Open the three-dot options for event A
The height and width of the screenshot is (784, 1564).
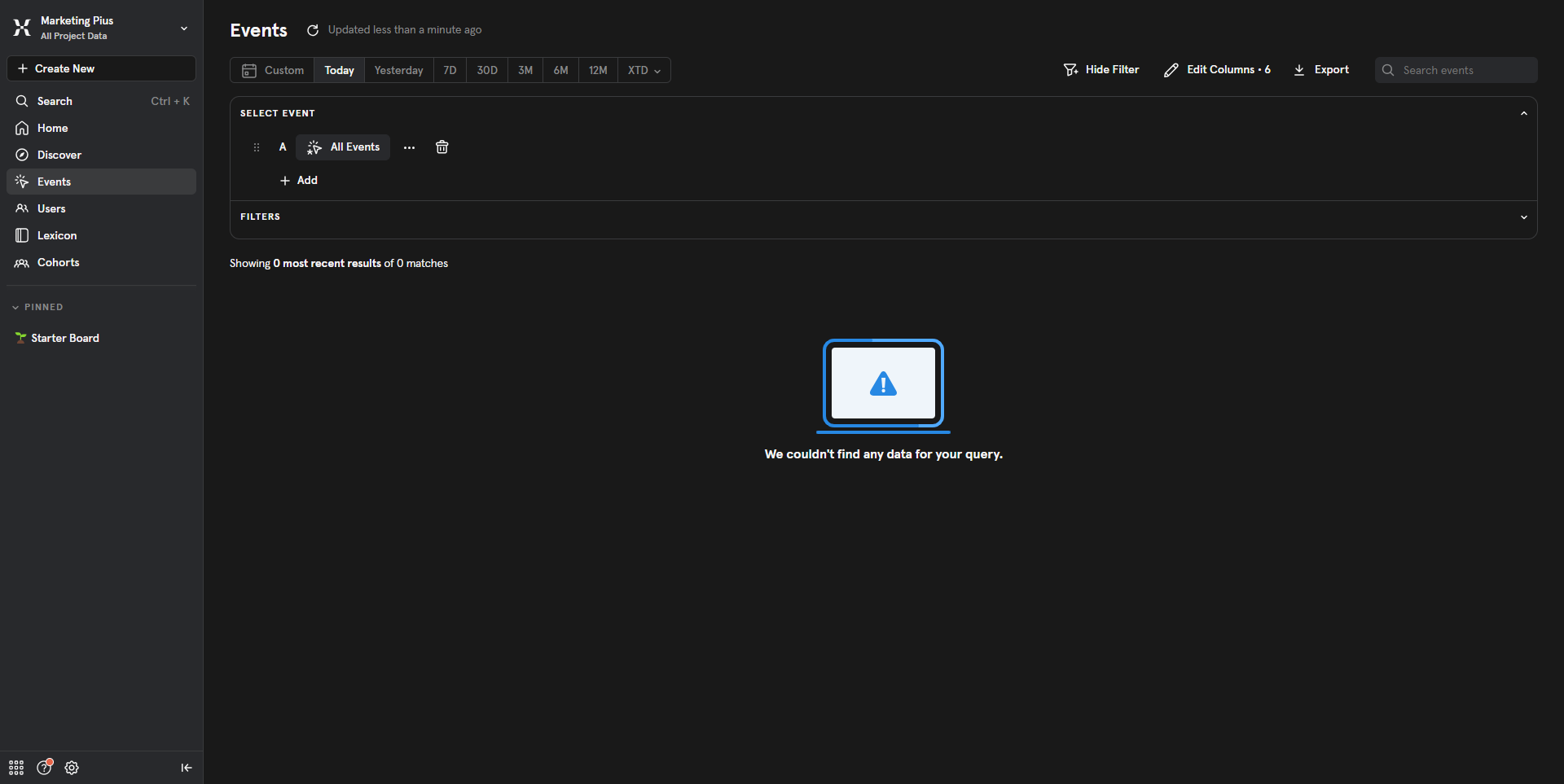coord(409,147)
